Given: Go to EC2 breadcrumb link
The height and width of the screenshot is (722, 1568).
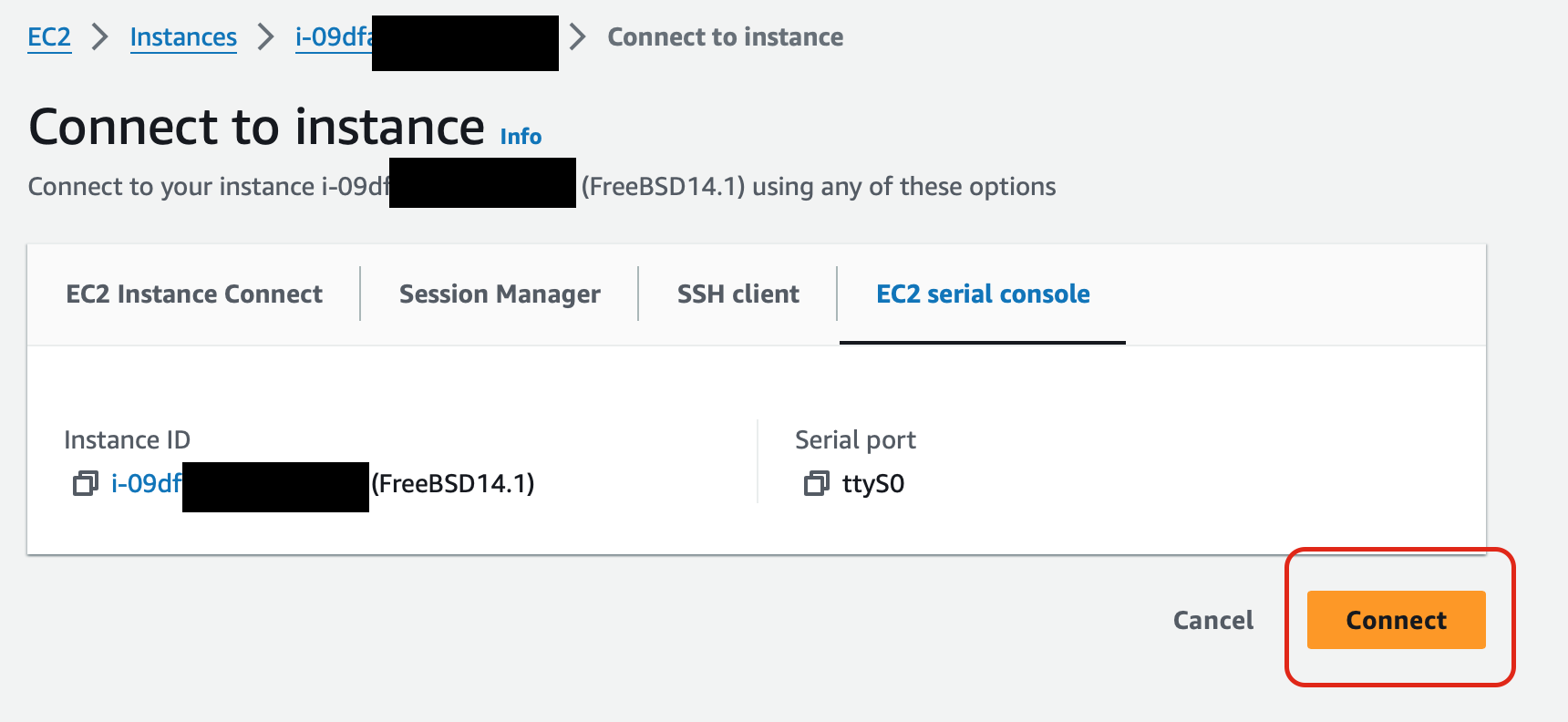Looking at the screenshot, I should pos(49,37).
